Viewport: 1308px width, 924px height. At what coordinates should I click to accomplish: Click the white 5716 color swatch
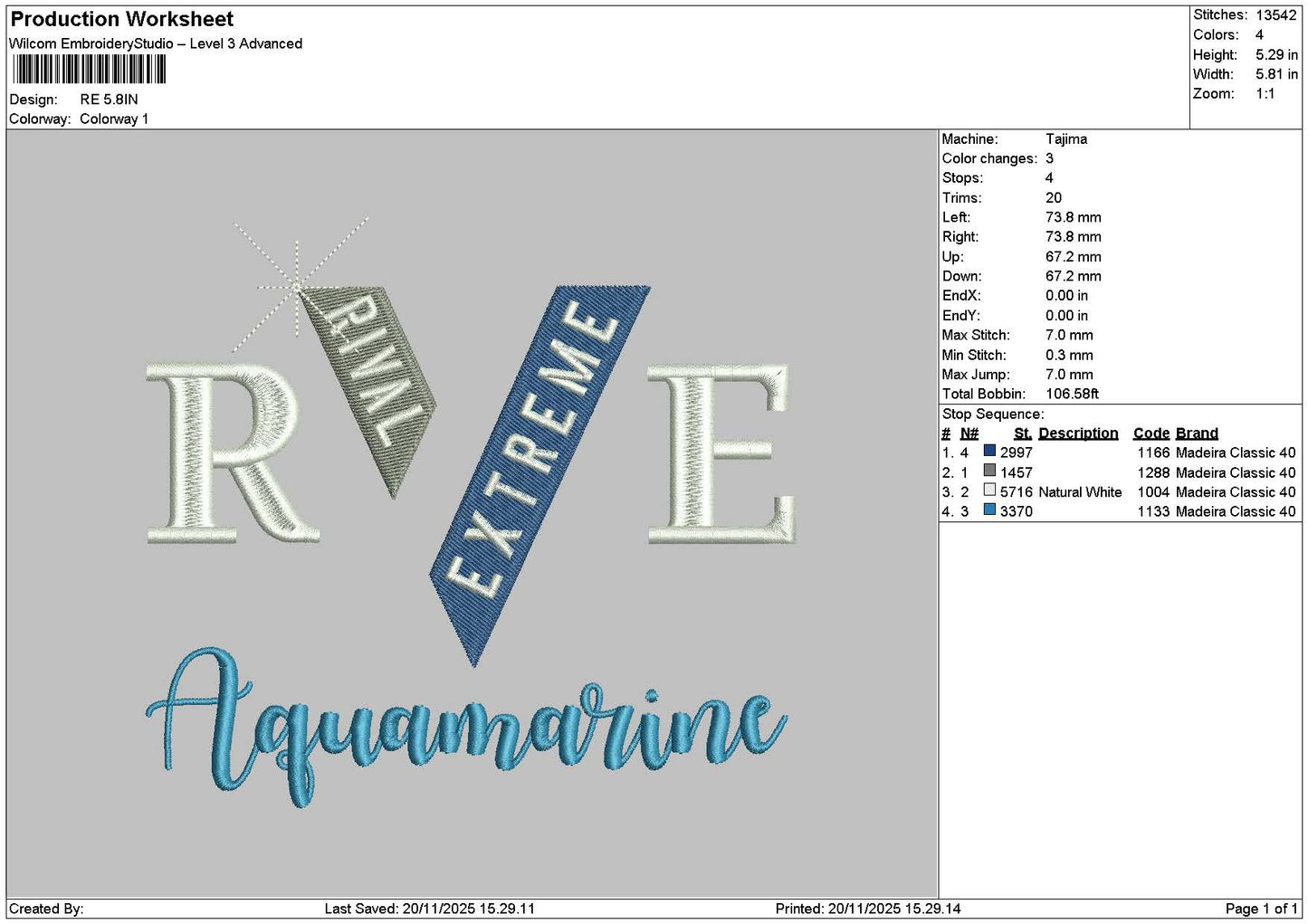pos(989,491)
